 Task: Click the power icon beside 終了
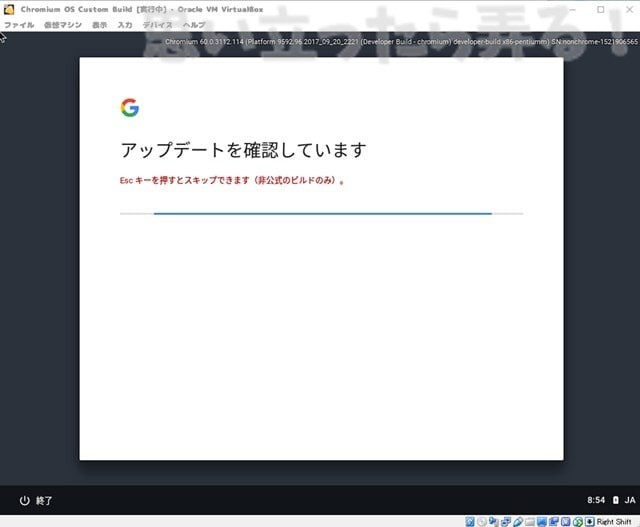pos(24,500)
